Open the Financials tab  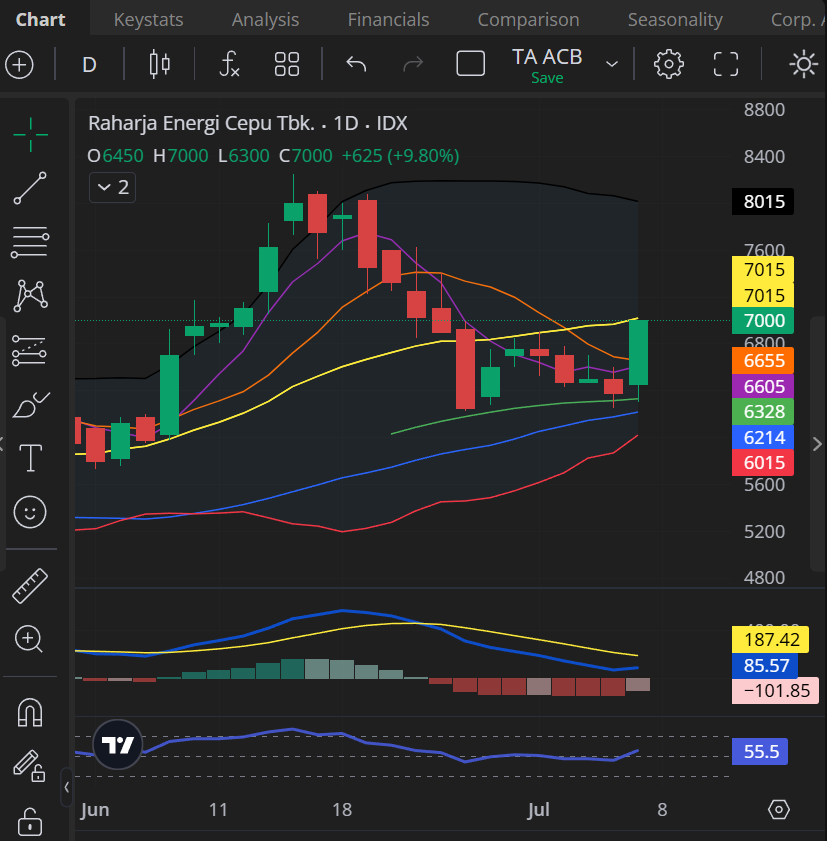point(388,20)
